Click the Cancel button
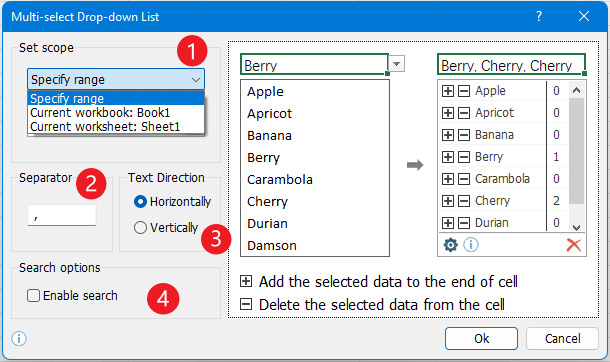610x362 pixels. click(562, 338)
